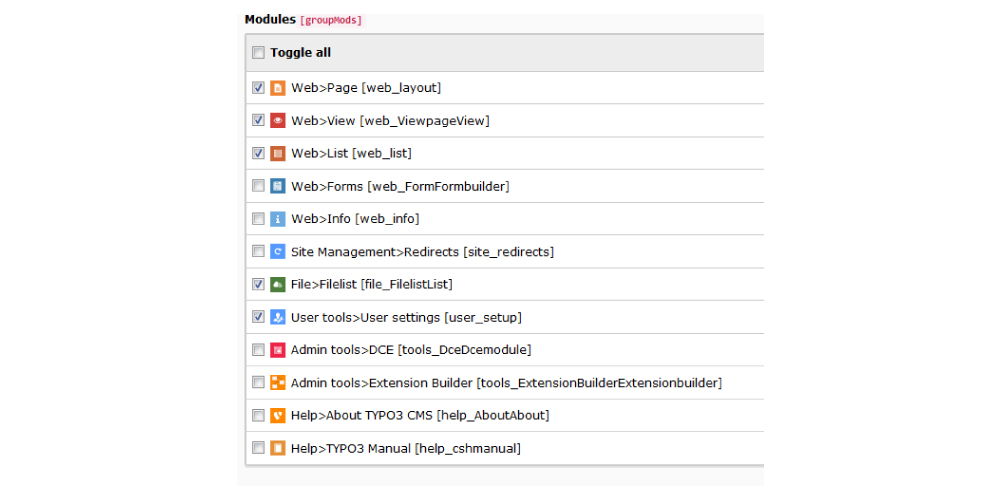Uncheck the Web>List checkbox
The height and width of the screenshot is (500, 1001).
[x=258, y=153]
